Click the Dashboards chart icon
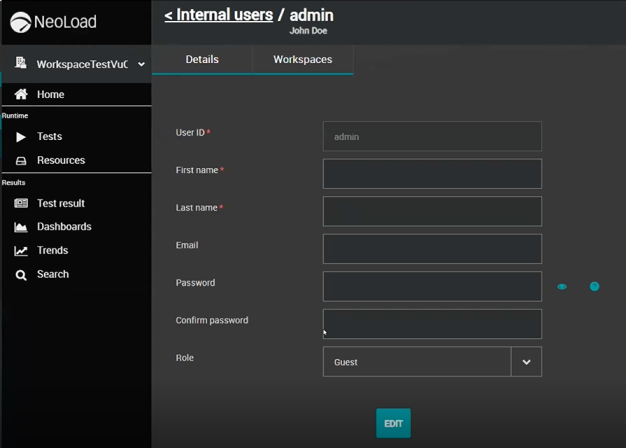 (21, 227)
